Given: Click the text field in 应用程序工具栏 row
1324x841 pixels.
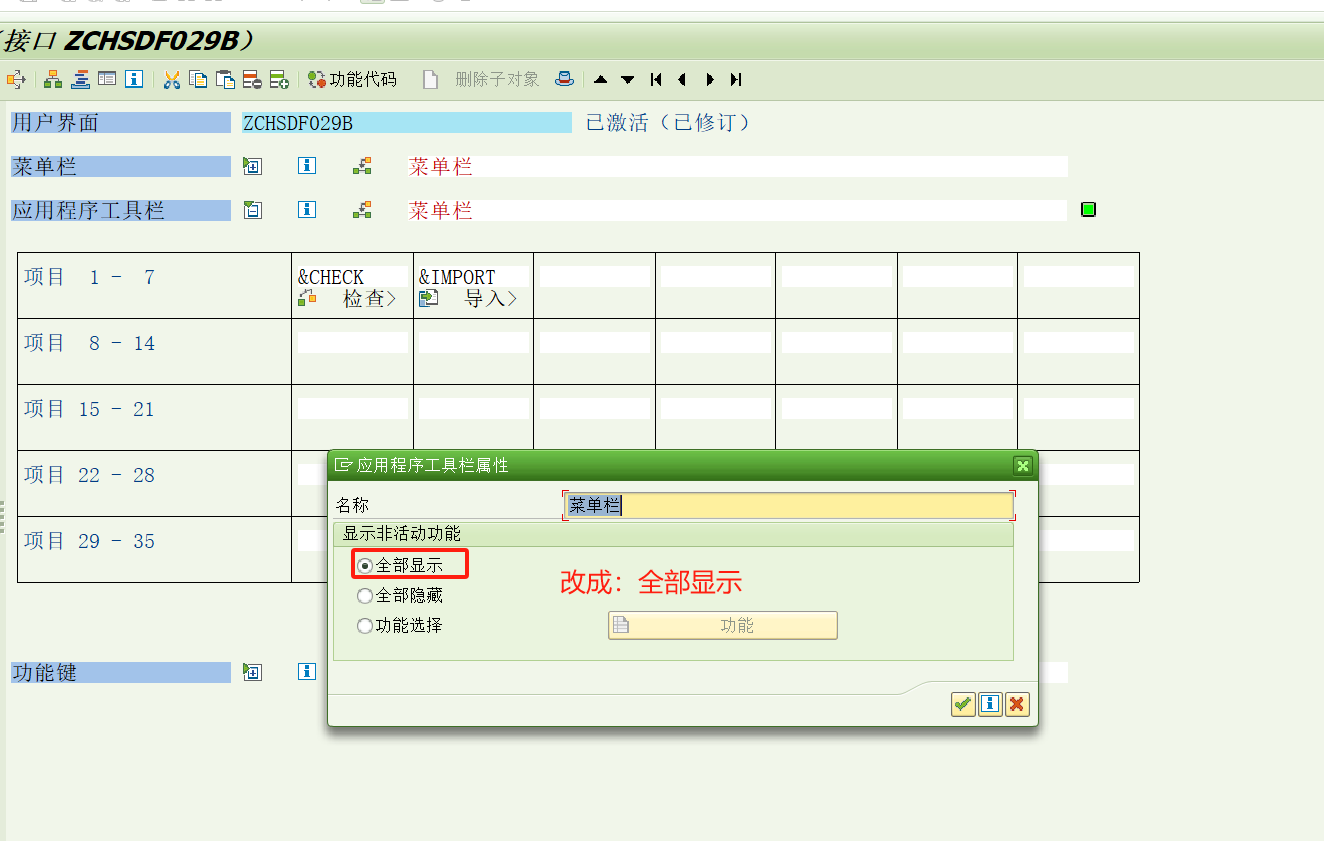Looking at the screenshot, I should click(x=737, y=210).
